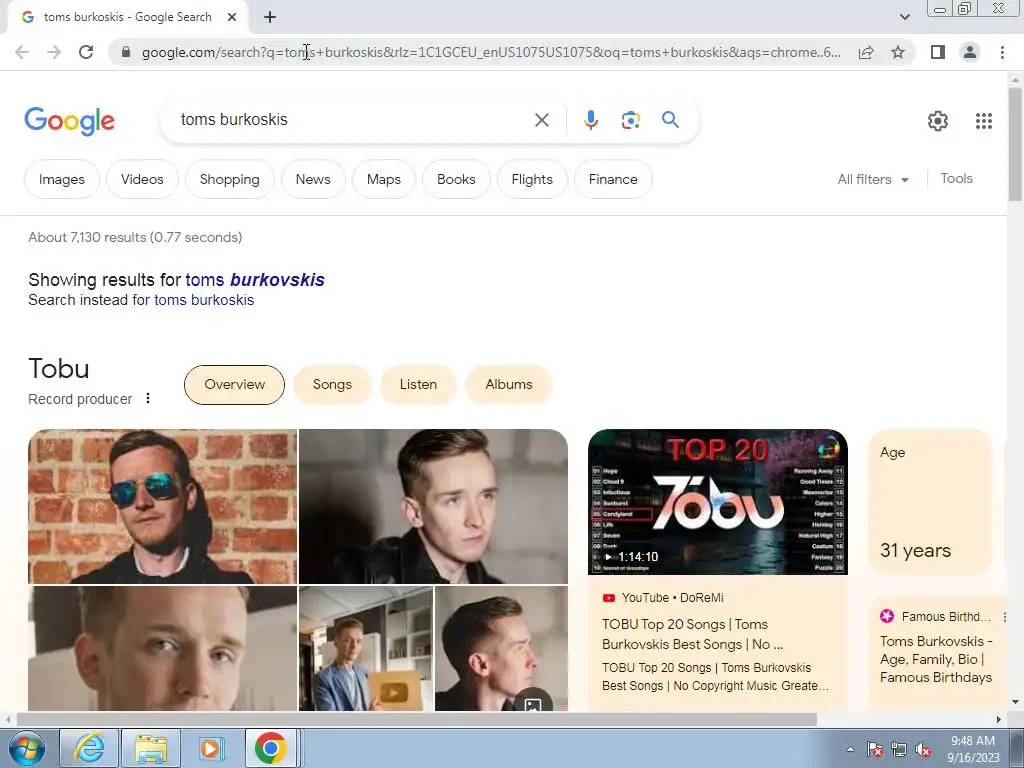Click the address bar URL
Image resolution: width=1024 pixels, height=768 pixels.
(x=491, y=52)
